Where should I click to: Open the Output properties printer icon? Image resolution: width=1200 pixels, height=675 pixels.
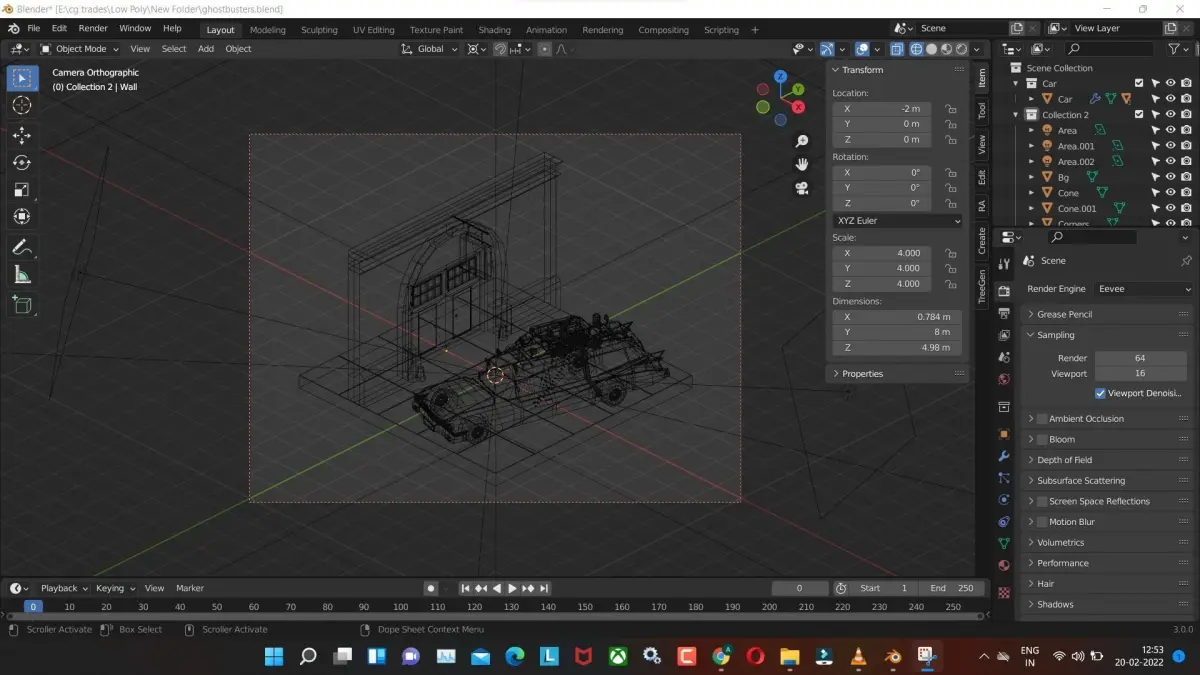coord(1004,314)
